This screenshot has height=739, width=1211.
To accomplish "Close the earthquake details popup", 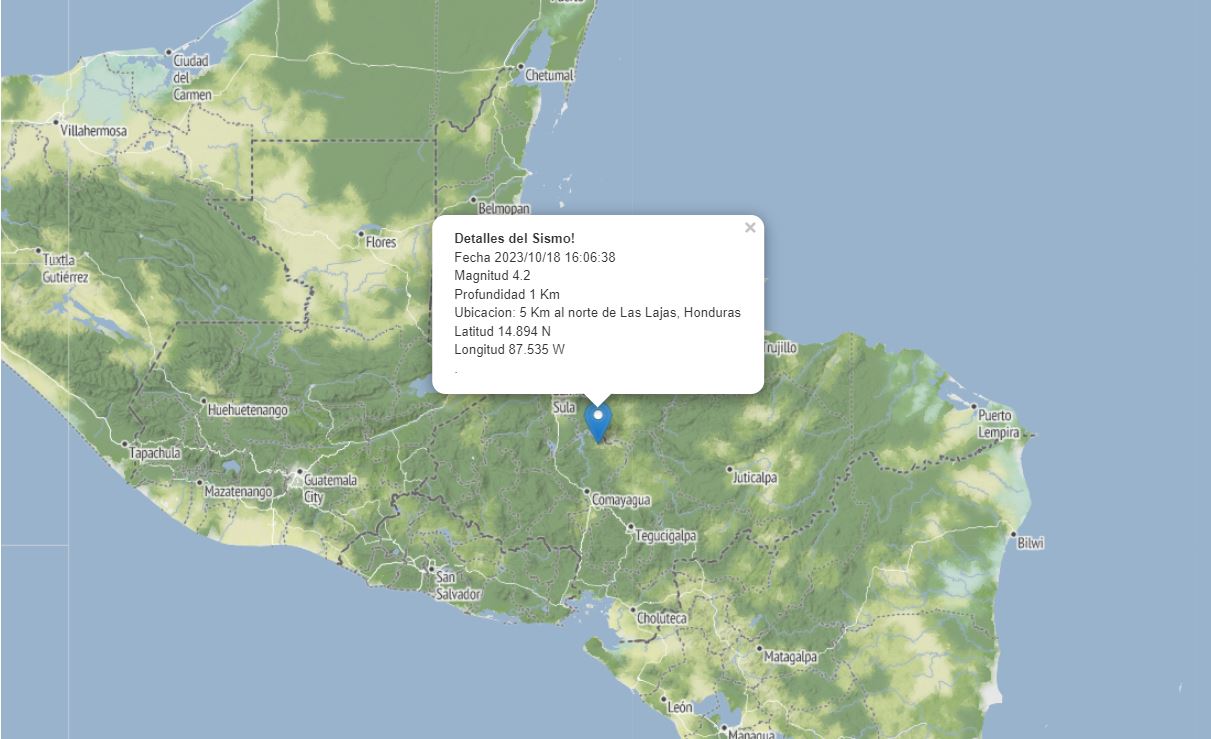I will 750,228.
